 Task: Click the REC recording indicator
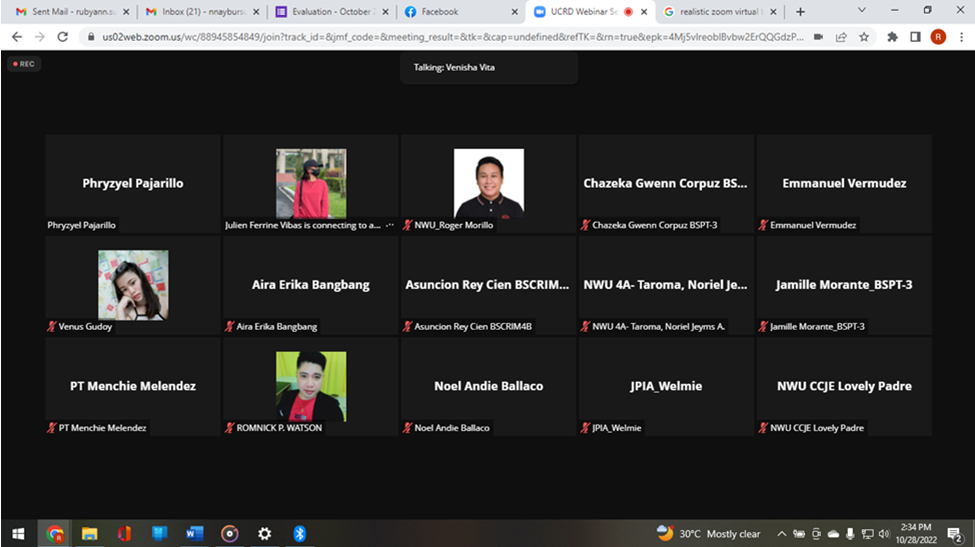(22, 63)
